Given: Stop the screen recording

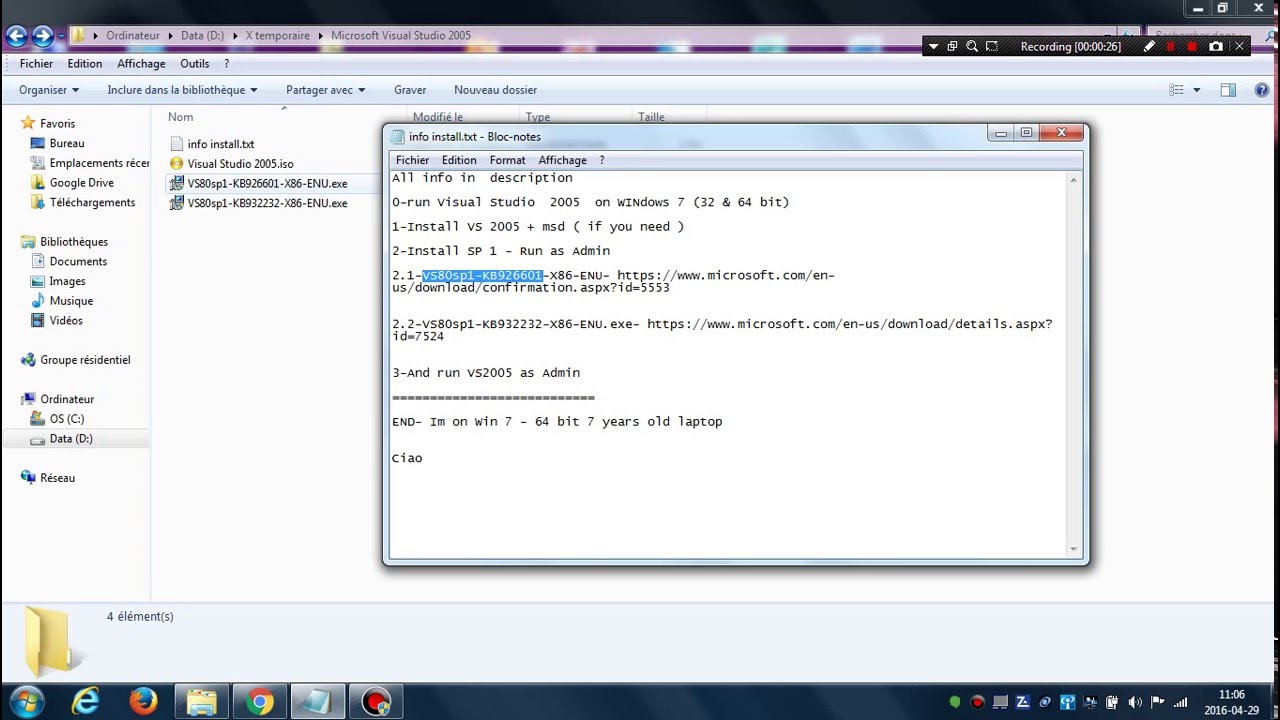Looking at the screenshot, I should tap(1192, 46).
